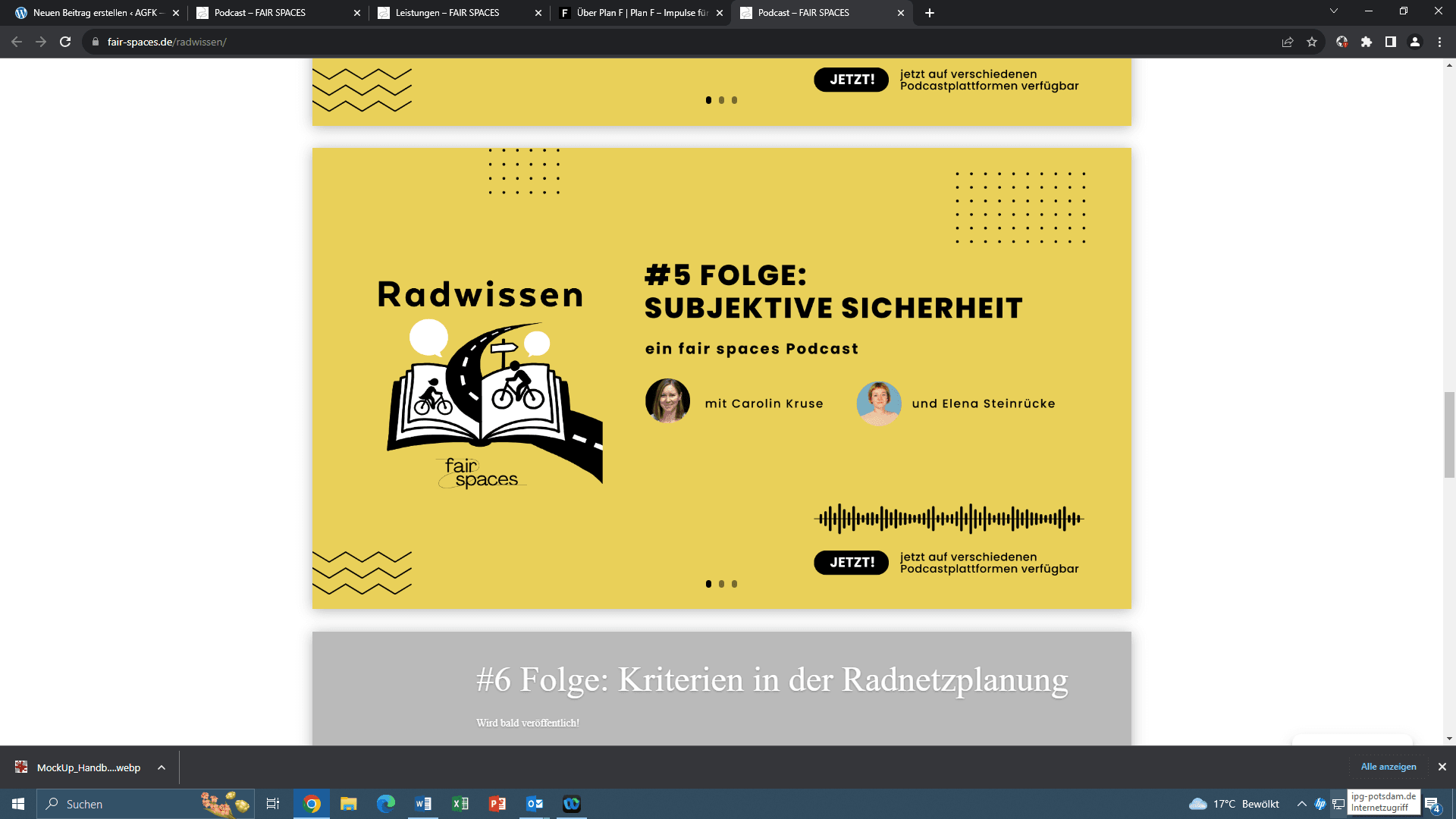
Task: Open the Chrome extensions puzzle icon
Action: [x=1367, y=42]
